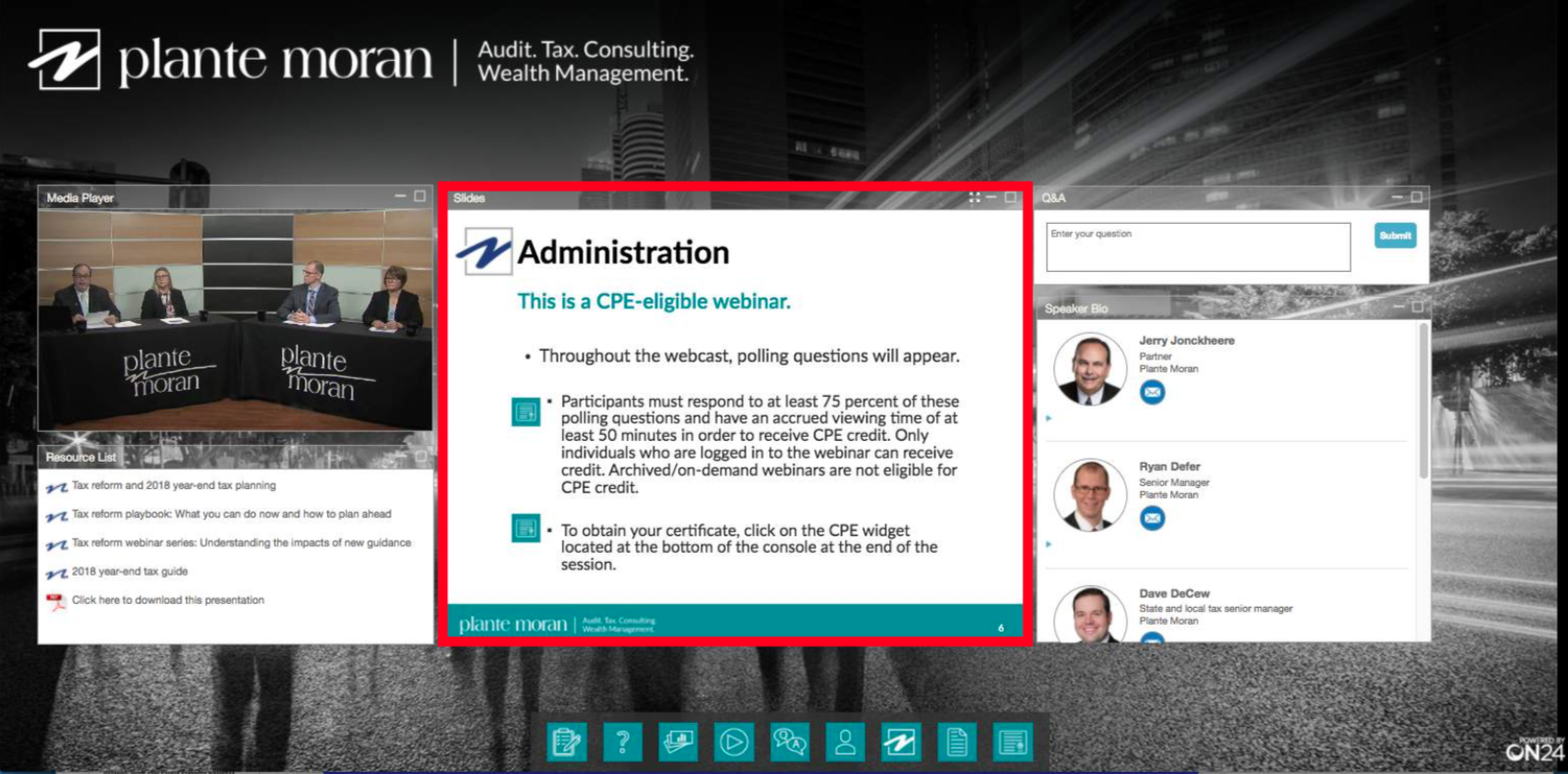Open the Media Player widget in the dock
This screenshot has width=1568, height=774.
click(x=734, y=742)
